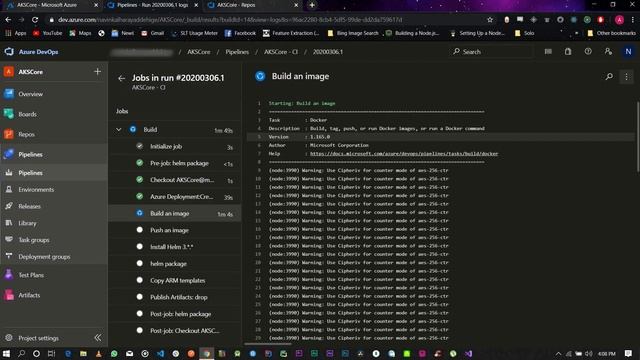Go back using the arrow beside Jobs in run
Viewport: 640px width, 360px height.
pyautogui.click(x=121, y=78)
